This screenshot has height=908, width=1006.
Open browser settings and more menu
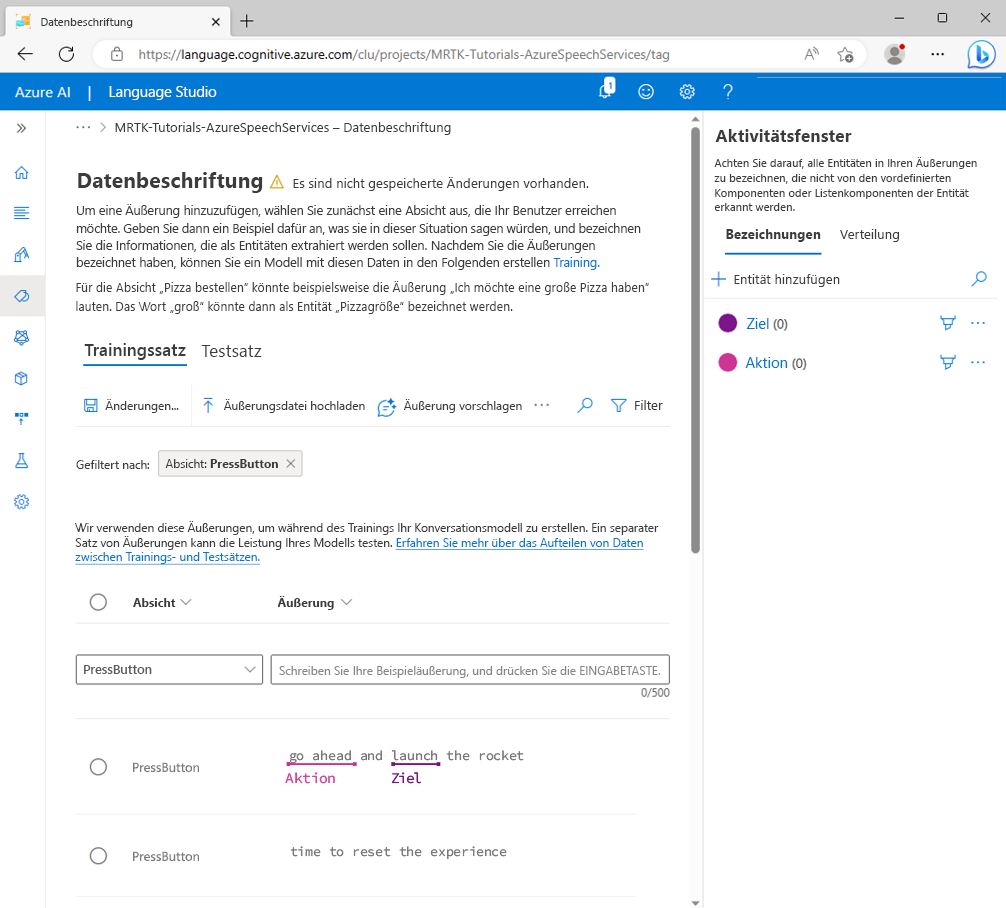[x=937, y=55]
